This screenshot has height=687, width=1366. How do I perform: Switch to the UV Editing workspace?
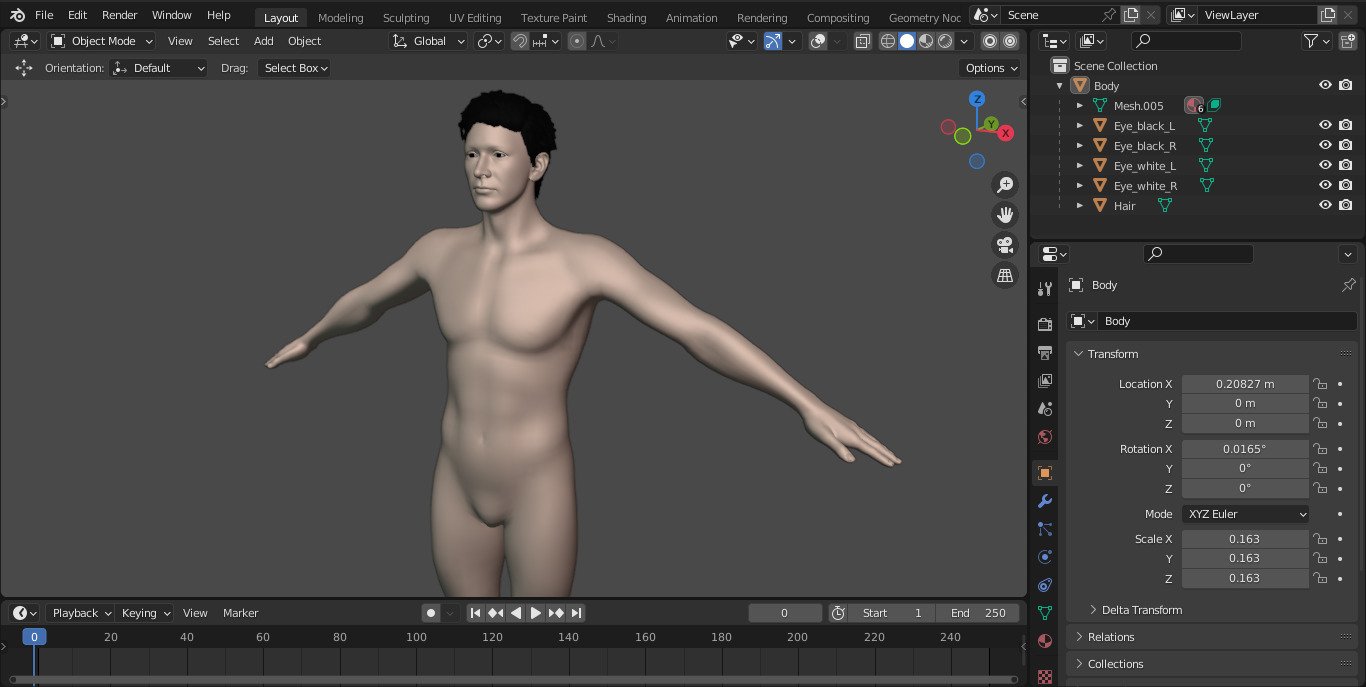click(x=475, y=18)
